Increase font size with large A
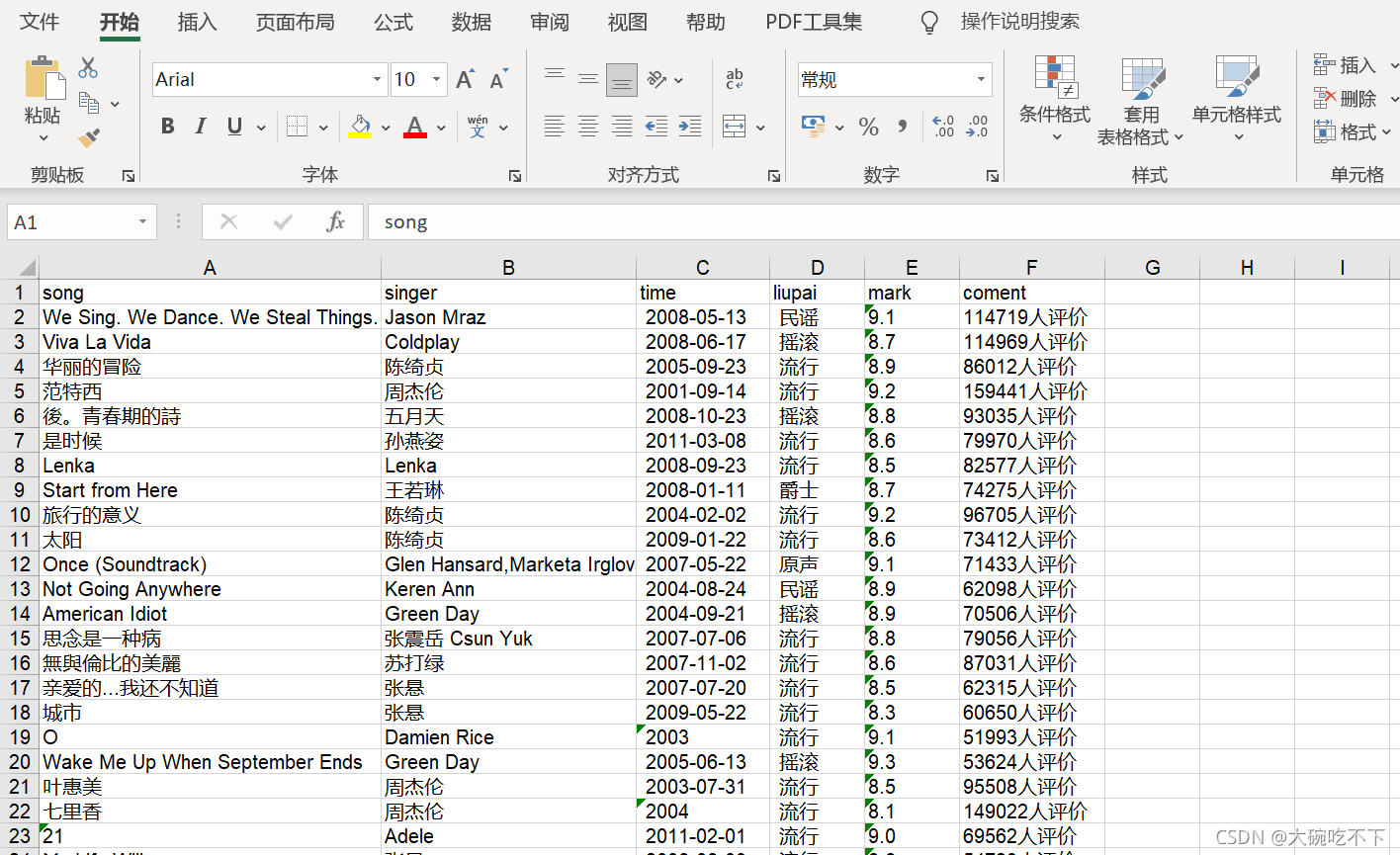1400x855 pixels. 465,80
